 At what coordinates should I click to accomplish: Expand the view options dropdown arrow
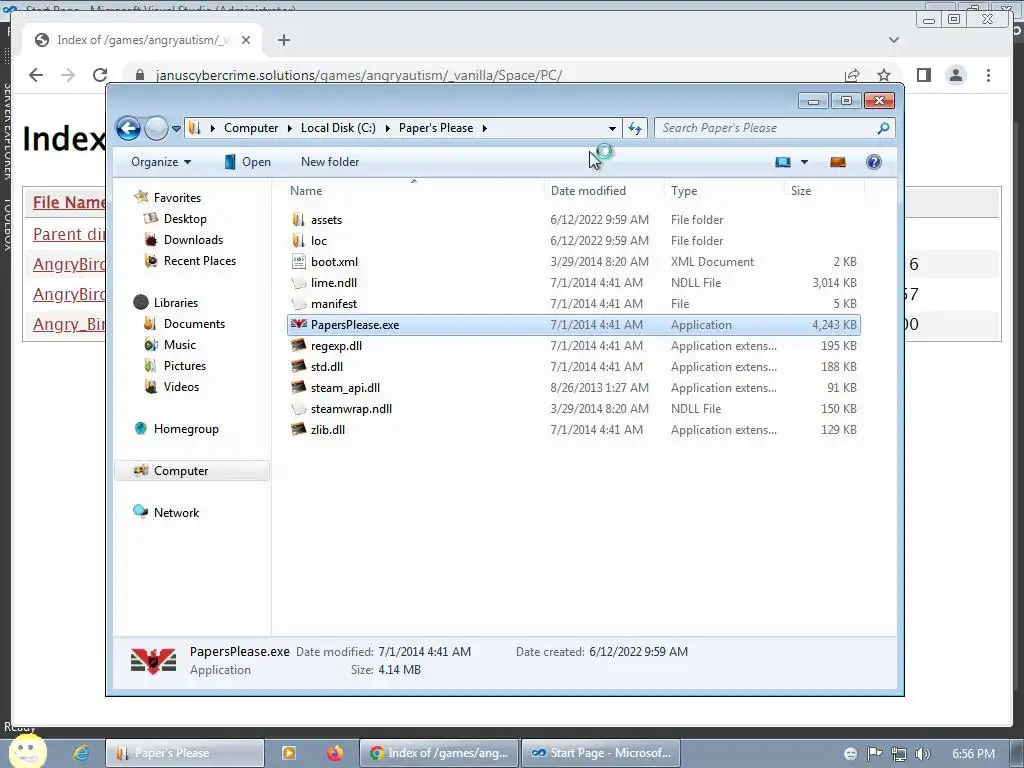[805, 162]
